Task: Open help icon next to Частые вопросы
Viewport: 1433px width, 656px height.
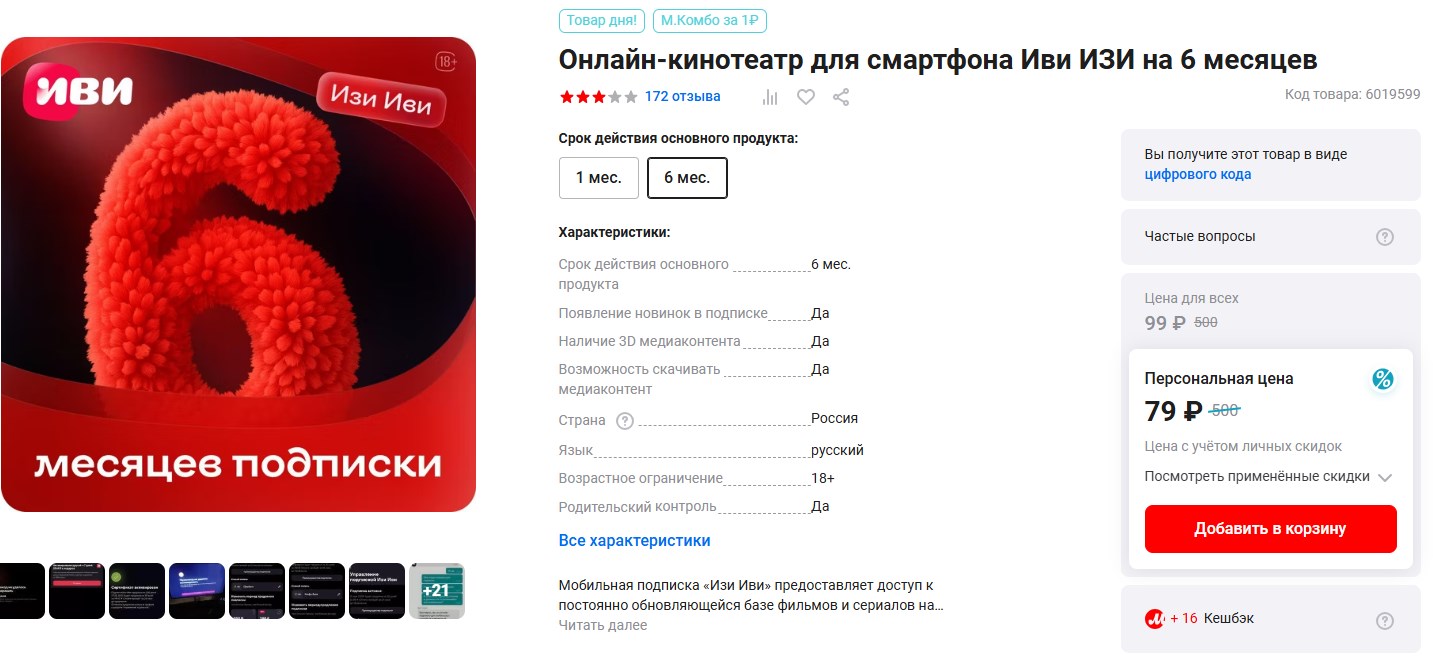Action: pyautogui.click(x=1384, y=237)
